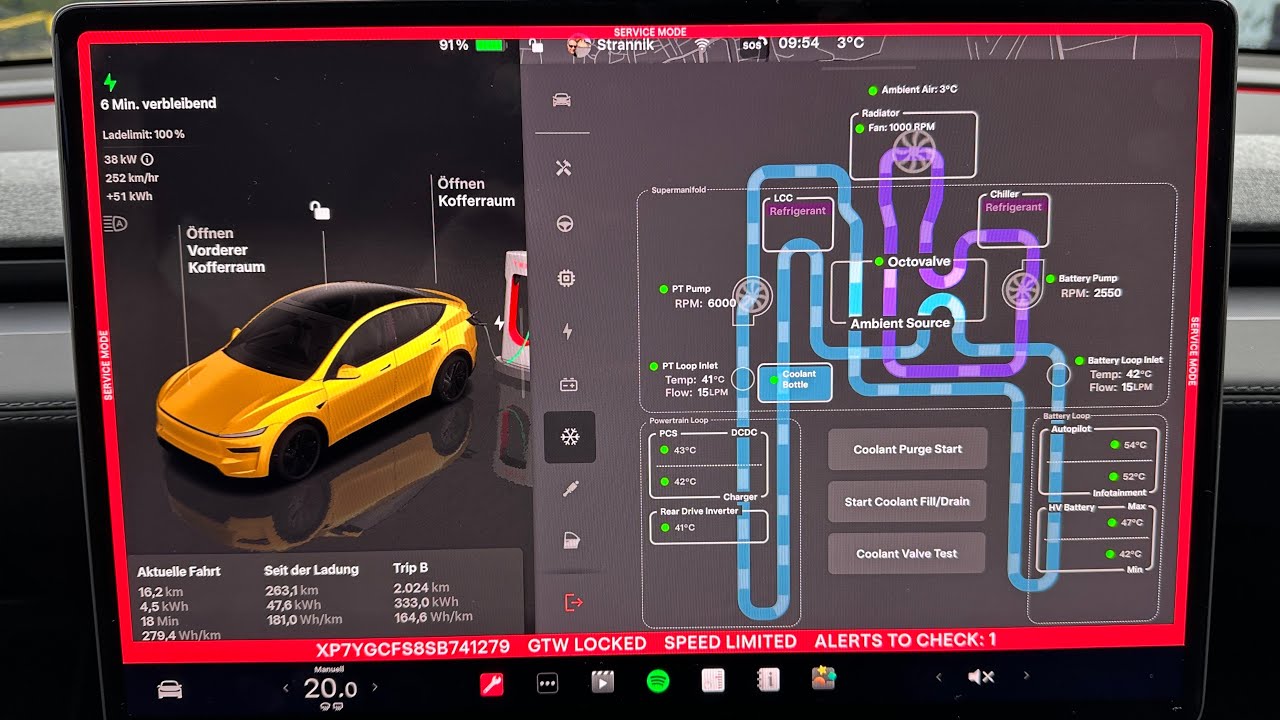Tap the GTW LOCKED status text
Viewport: 1280px width, 720px height.
point(587,644)
